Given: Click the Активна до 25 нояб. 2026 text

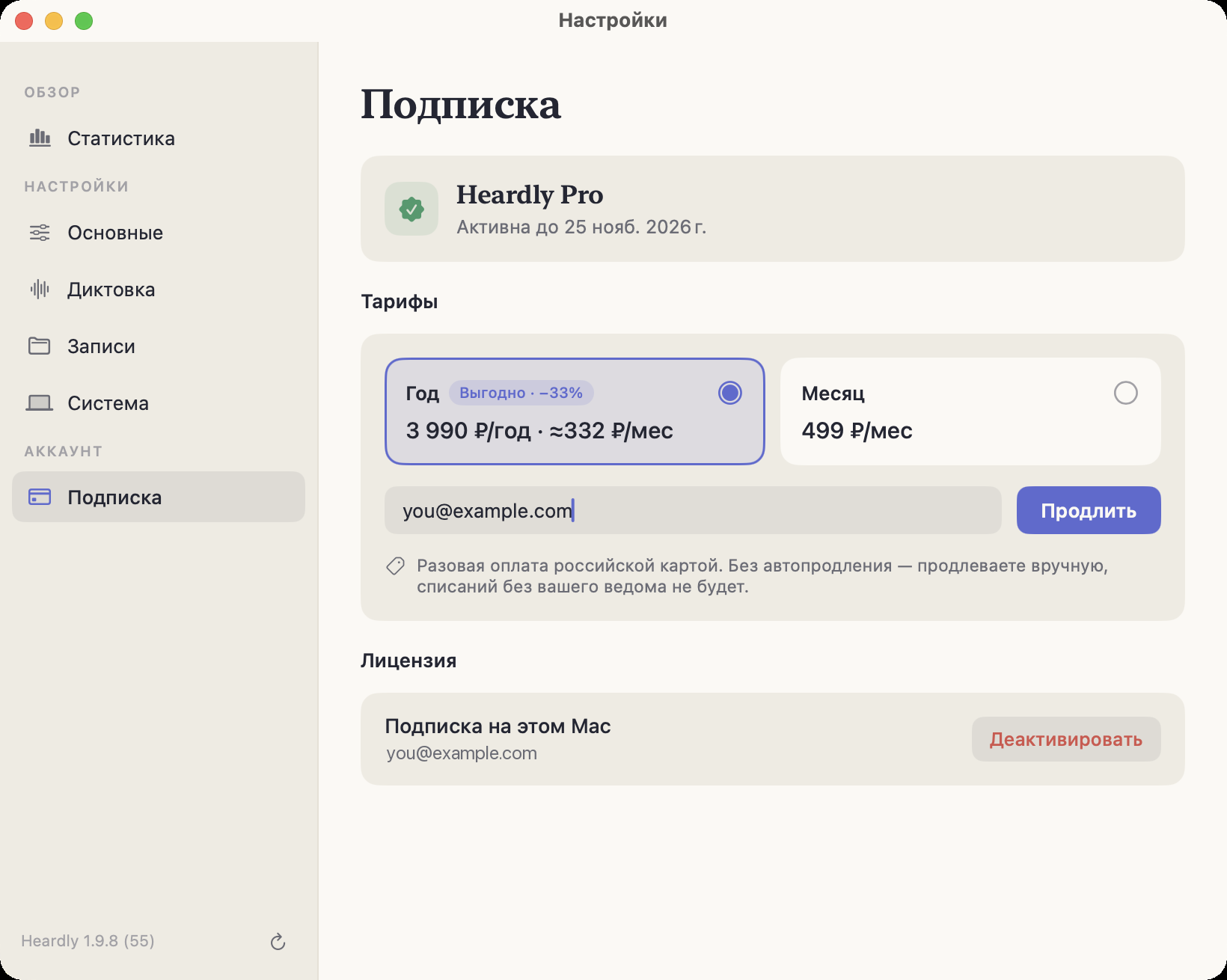Looking at the screenshot, I should click(581, 227).
